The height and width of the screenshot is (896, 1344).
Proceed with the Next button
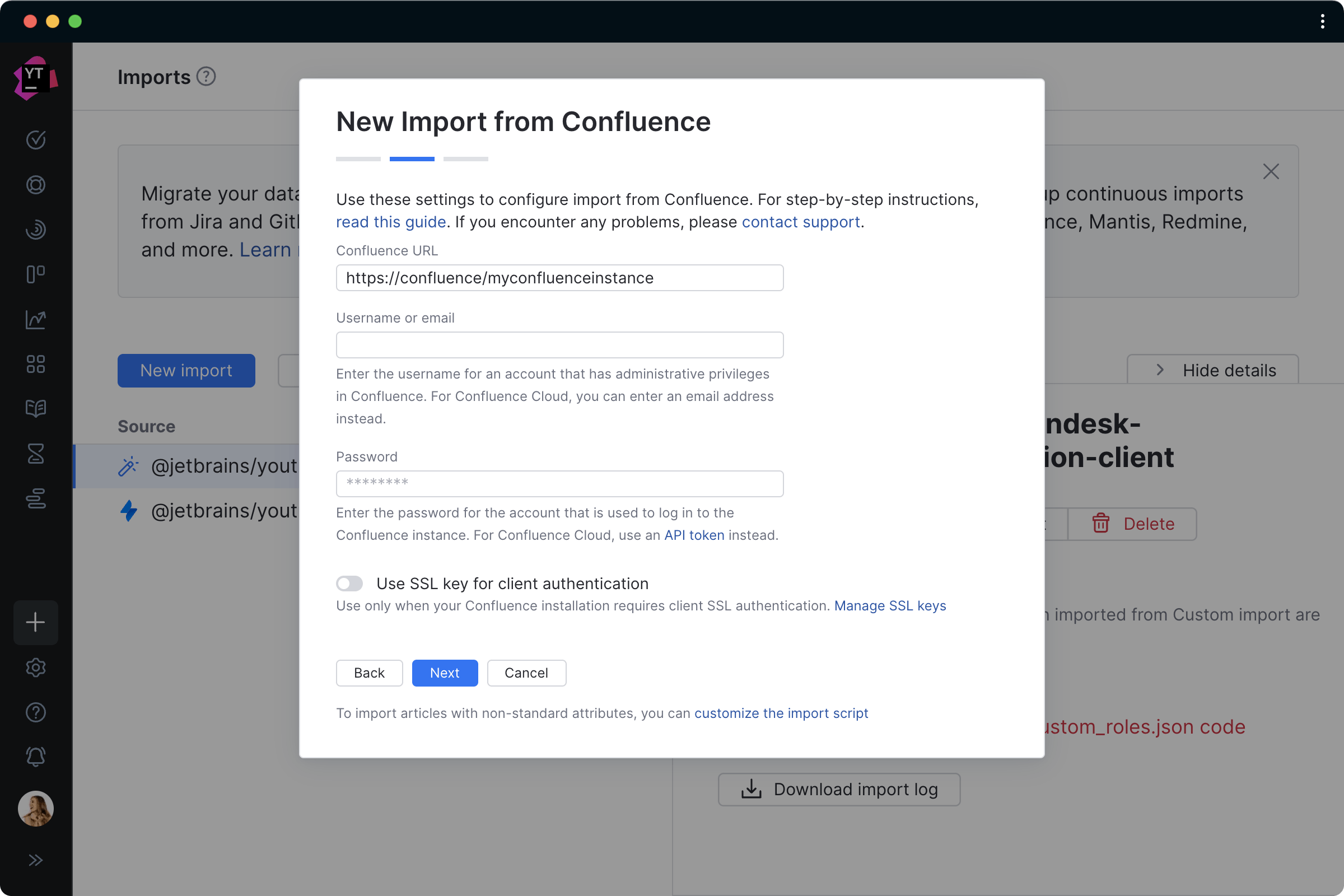tap(445, 673)
